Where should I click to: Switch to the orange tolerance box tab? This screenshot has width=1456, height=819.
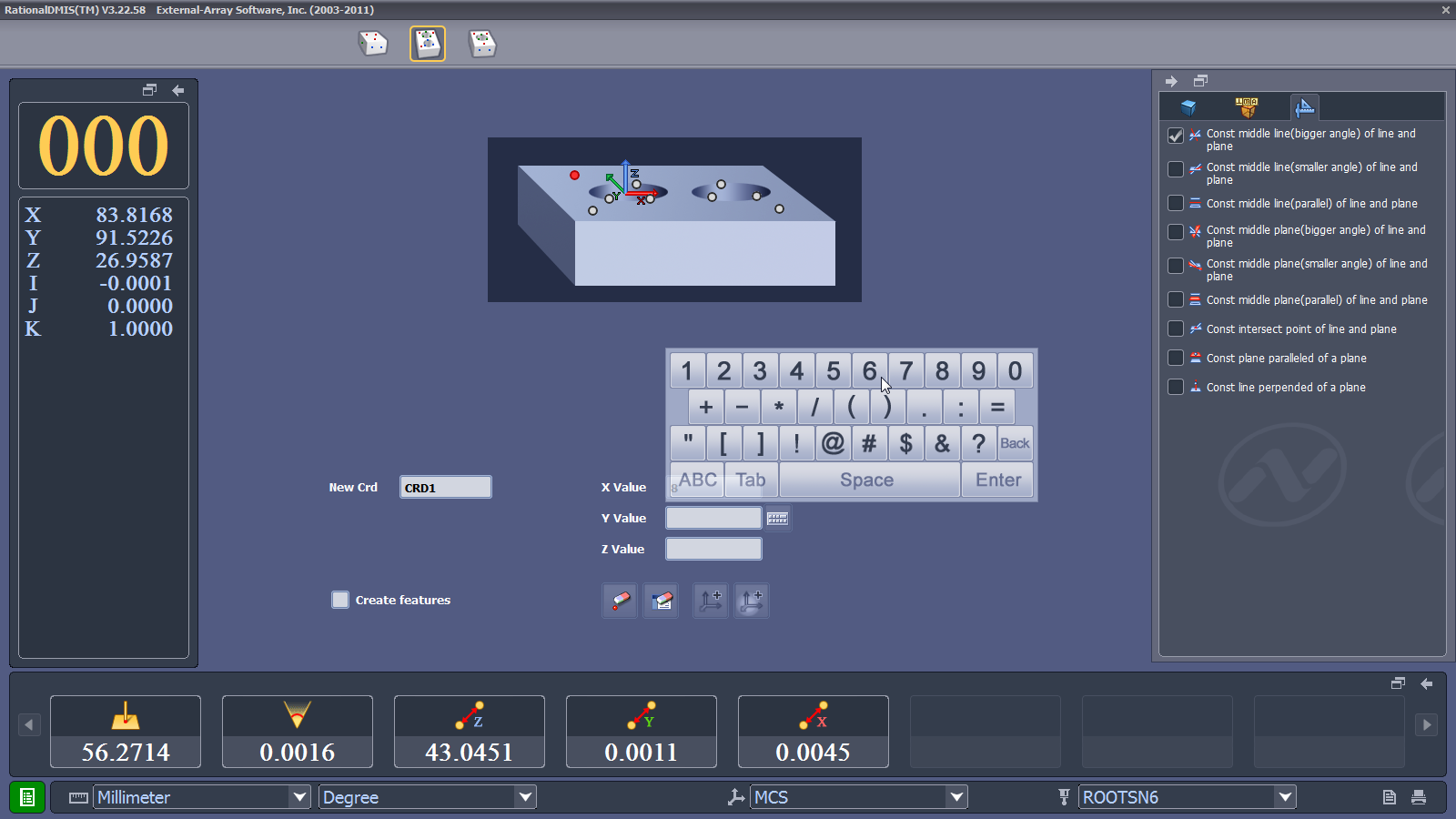pyautogui.click(x=1247, y=107)
